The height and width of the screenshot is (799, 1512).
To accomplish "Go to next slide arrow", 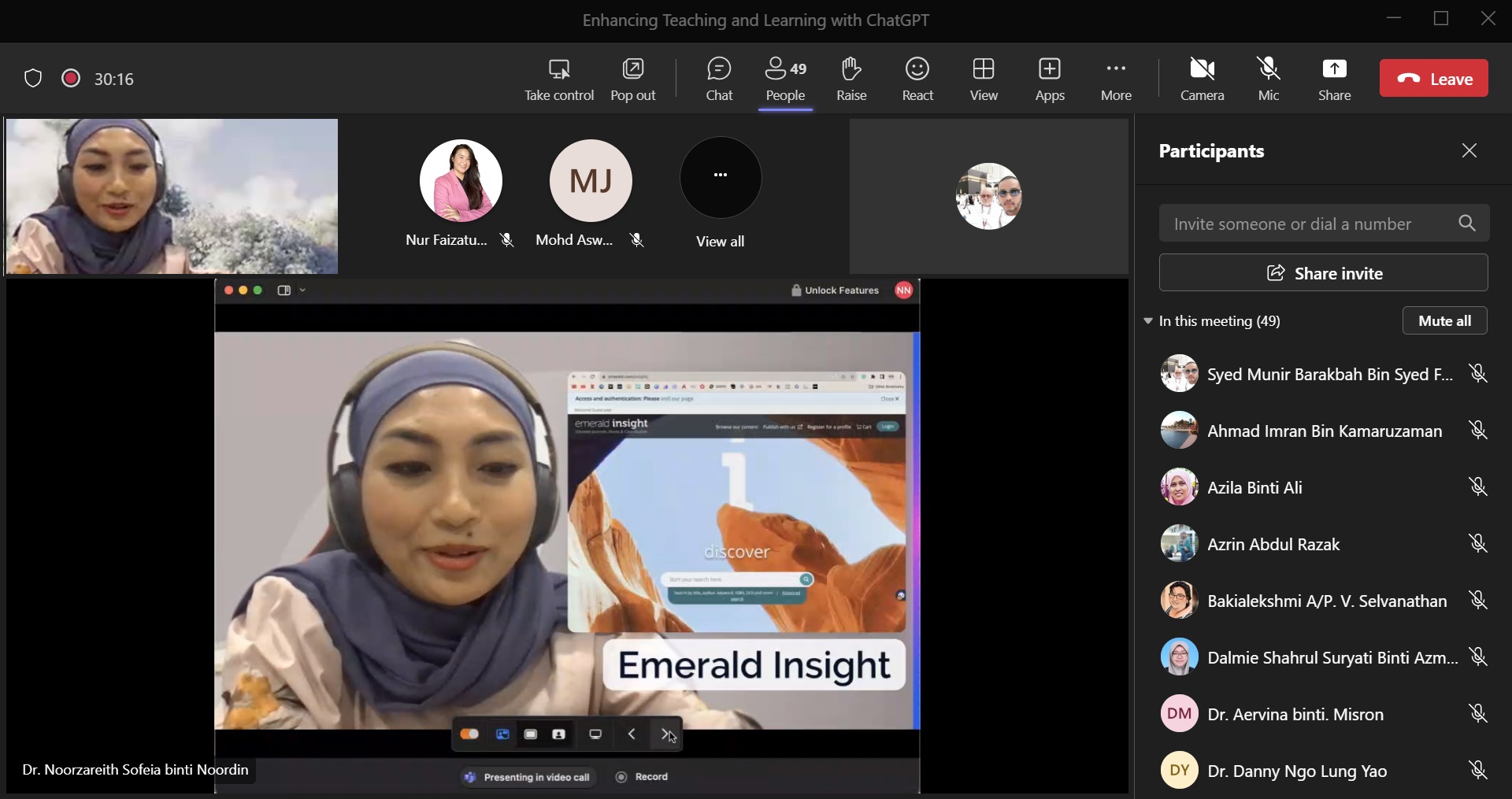I will point(666,734).
